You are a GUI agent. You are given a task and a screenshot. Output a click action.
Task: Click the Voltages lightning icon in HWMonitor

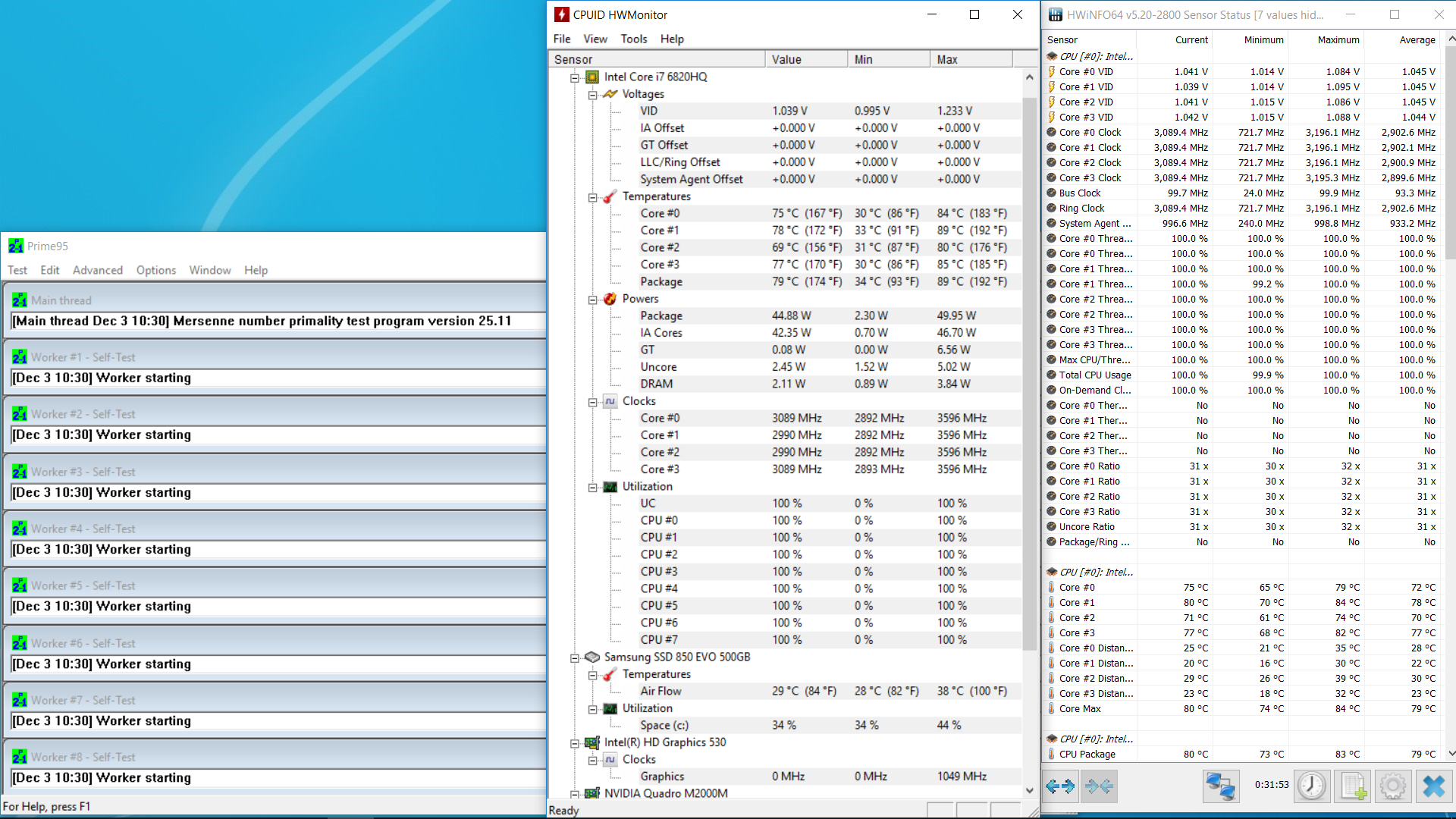(610, 94)
